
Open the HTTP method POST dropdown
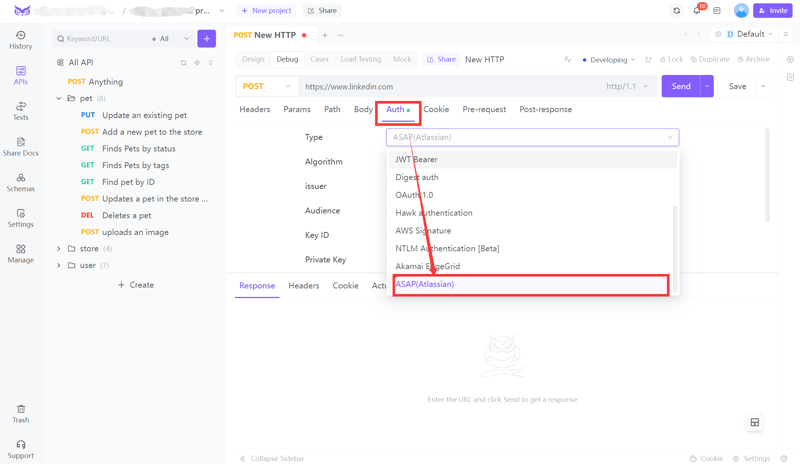pyautogui.click(x=266, y=86)
